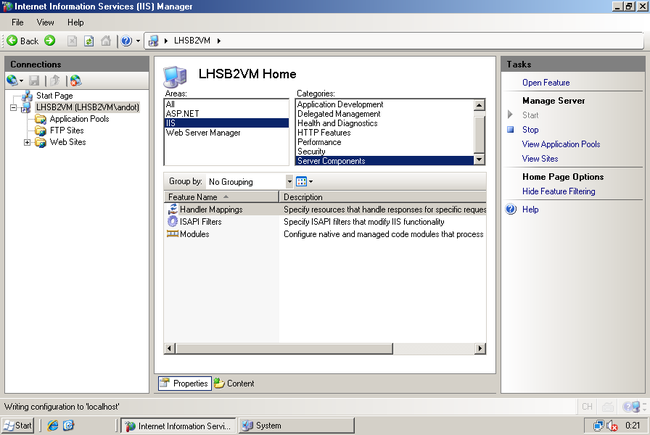Click View Application Pools link

tap(561, 144)
